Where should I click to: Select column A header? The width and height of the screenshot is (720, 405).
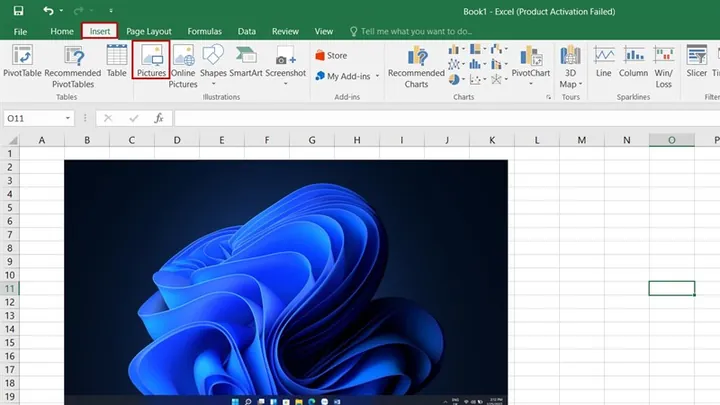[x=42, y=140]
